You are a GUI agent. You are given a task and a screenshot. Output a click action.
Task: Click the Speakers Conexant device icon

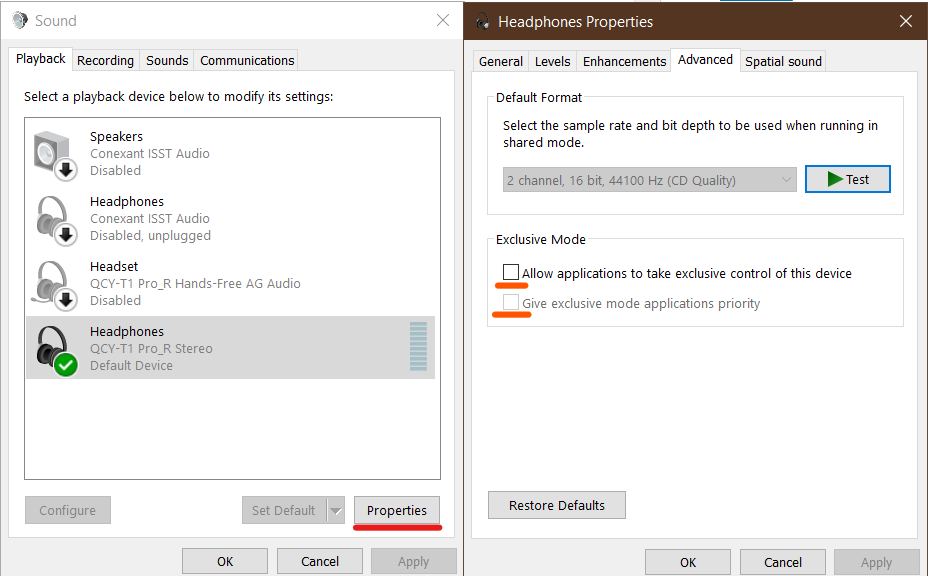(55, 154)
